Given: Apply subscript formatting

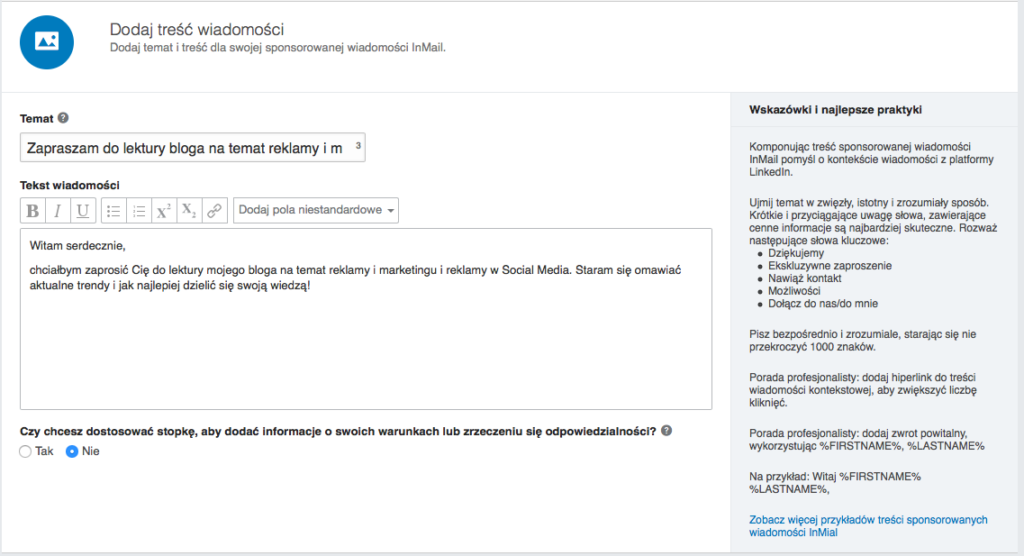Looking at the screenshot, I should click(x=189, y=211).
